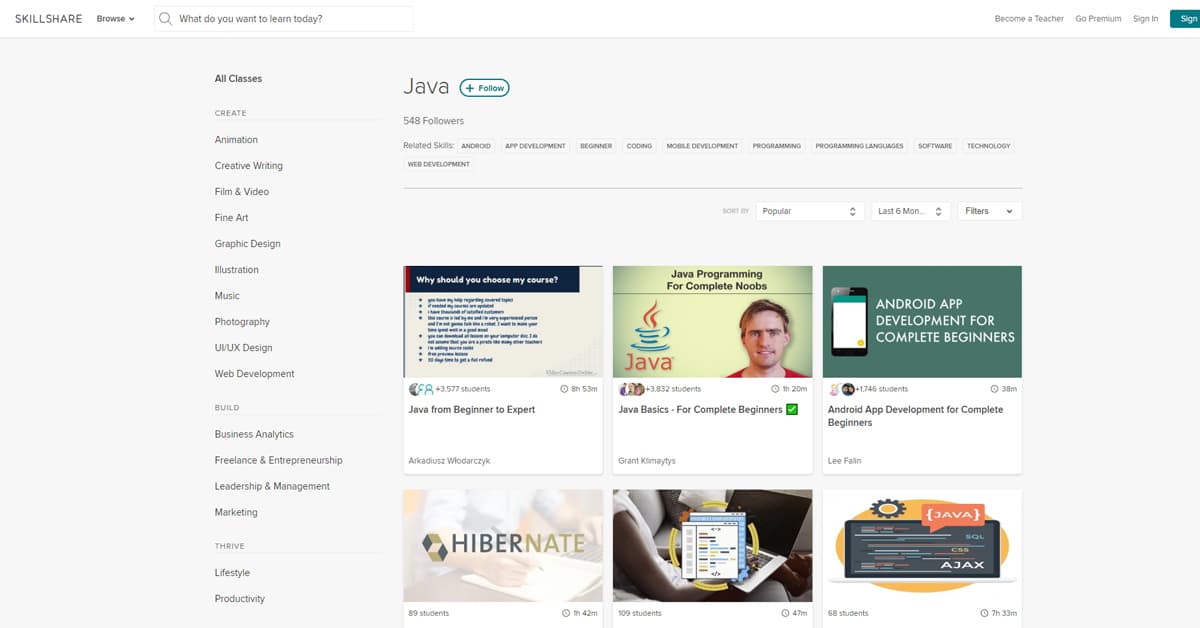Open the Java from Beginner to Expert course
This screenshot has height=628, width=1200.
click(x=470, y=409)
